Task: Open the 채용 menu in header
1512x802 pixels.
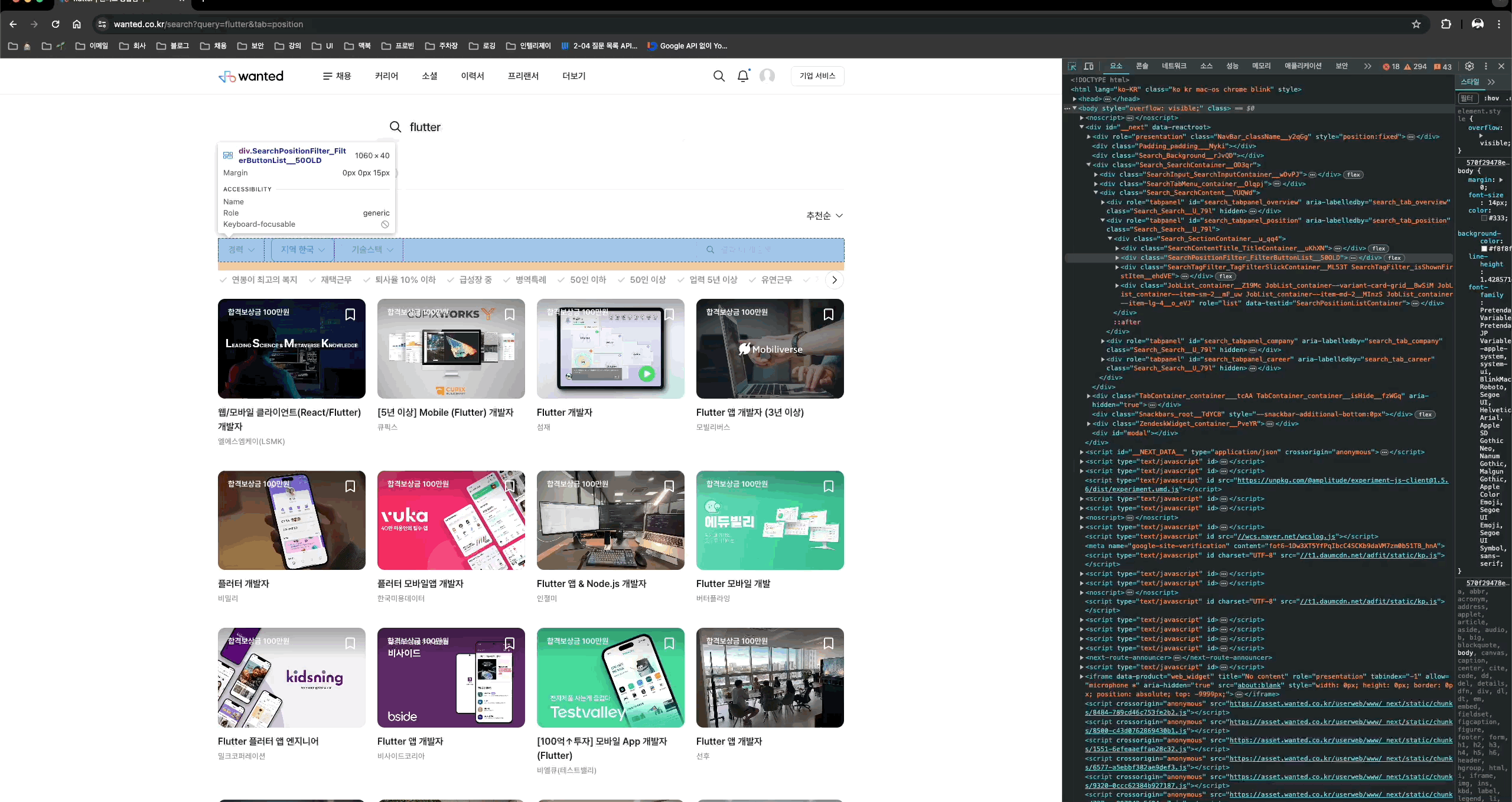Action: (337, 76)
